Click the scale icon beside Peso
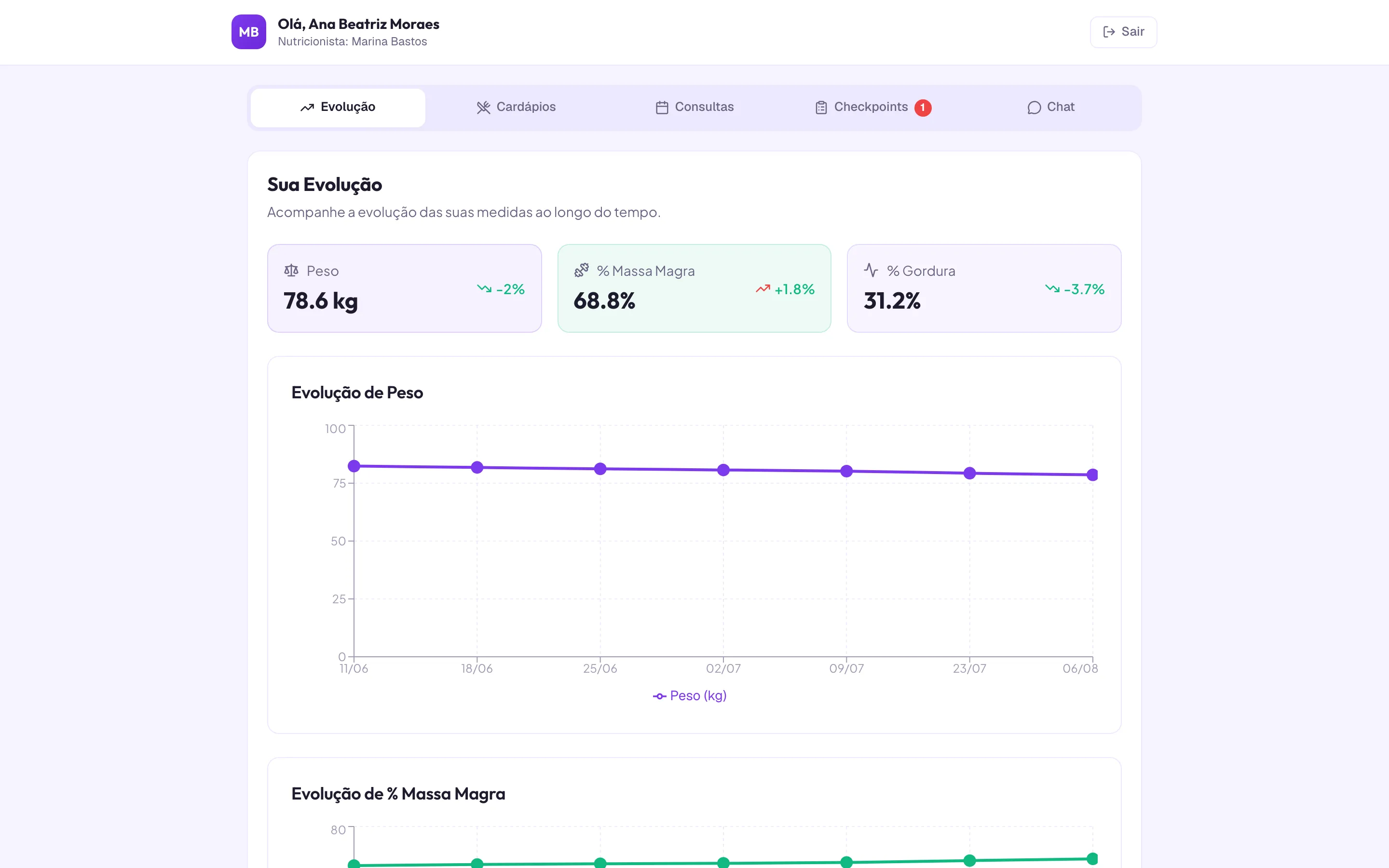This screenshot has height=868, width=1389. [291, 271]
